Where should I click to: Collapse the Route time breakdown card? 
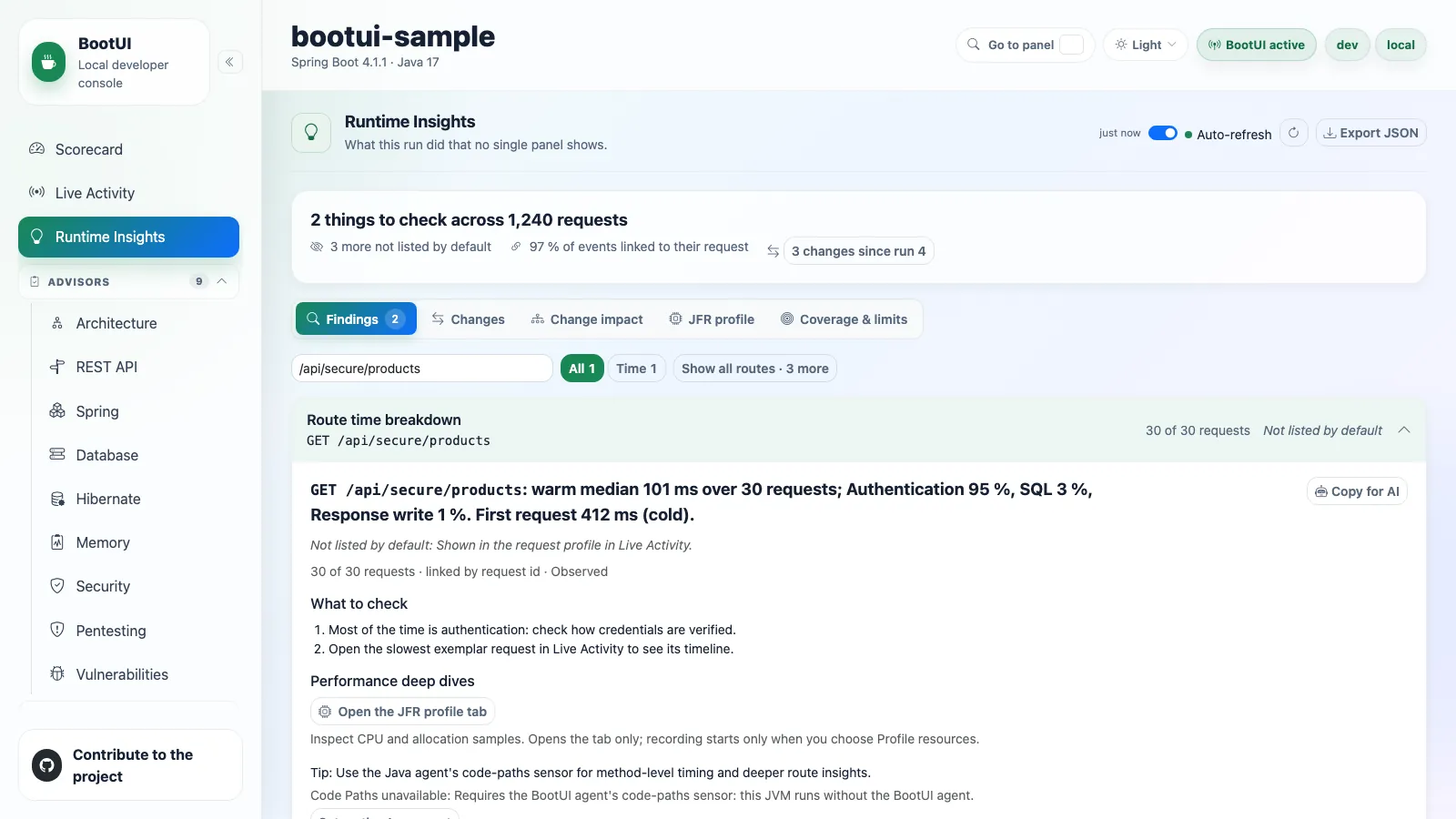(1404, 430)
